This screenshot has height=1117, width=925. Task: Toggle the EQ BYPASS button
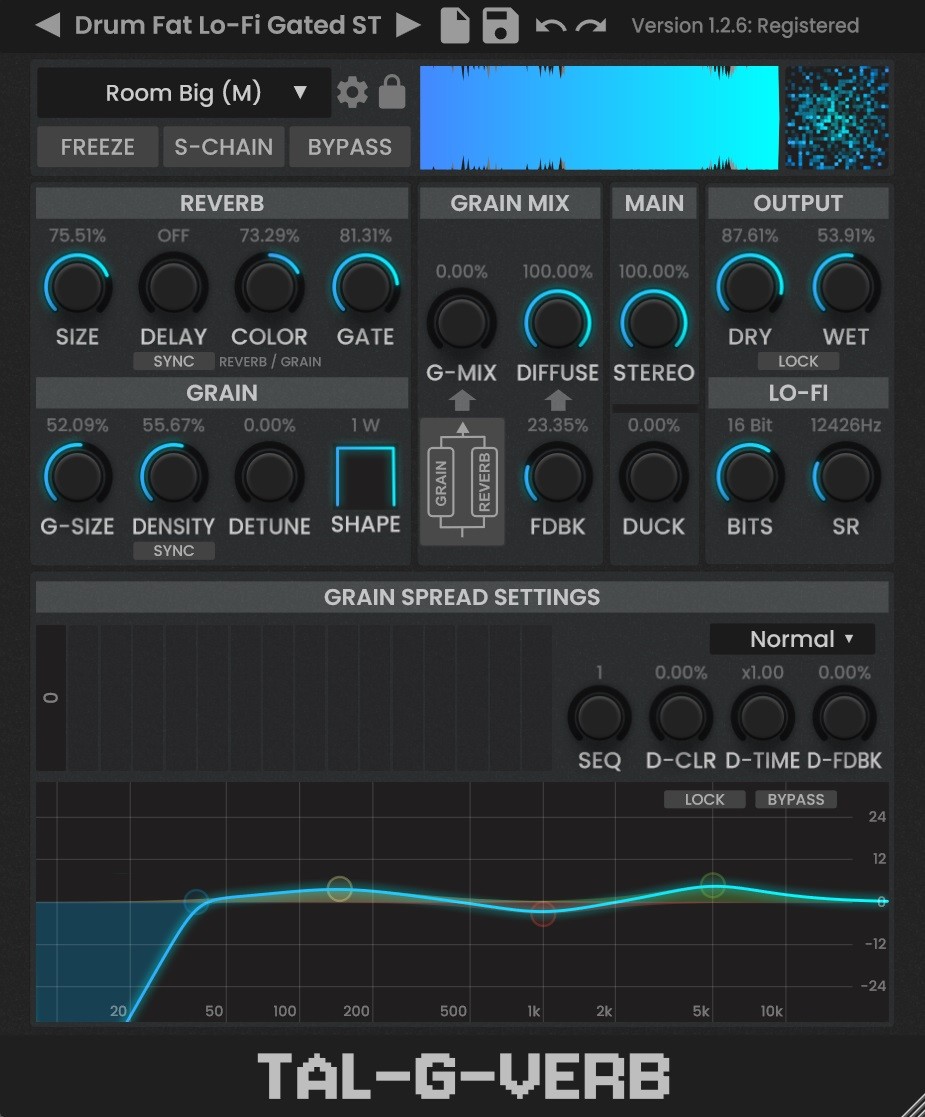(796, 799)
